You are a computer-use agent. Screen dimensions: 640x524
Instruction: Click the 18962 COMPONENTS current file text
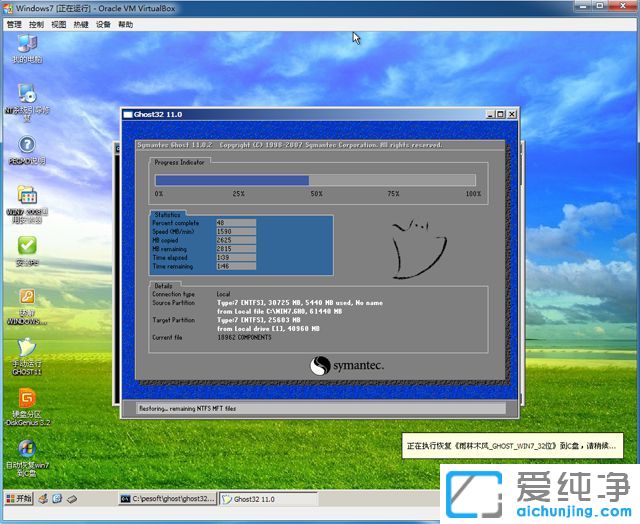tap(244, 337)
